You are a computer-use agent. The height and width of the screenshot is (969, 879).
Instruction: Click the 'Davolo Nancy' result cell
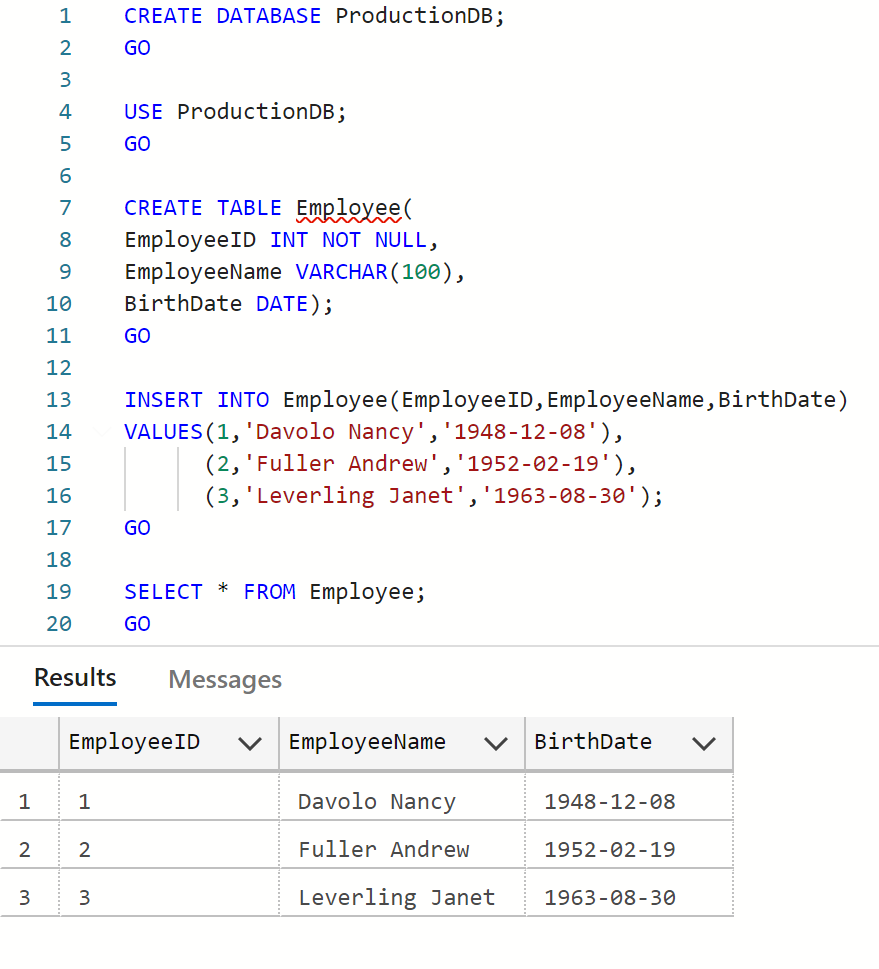(377, 801)
